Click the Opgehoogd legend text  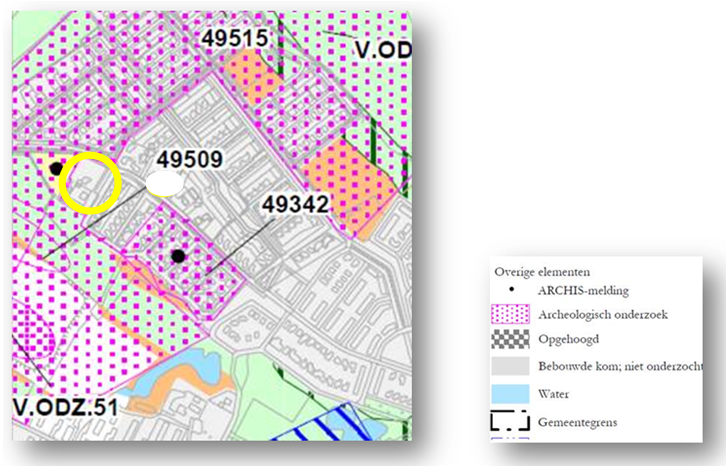[x=569, y=339]
